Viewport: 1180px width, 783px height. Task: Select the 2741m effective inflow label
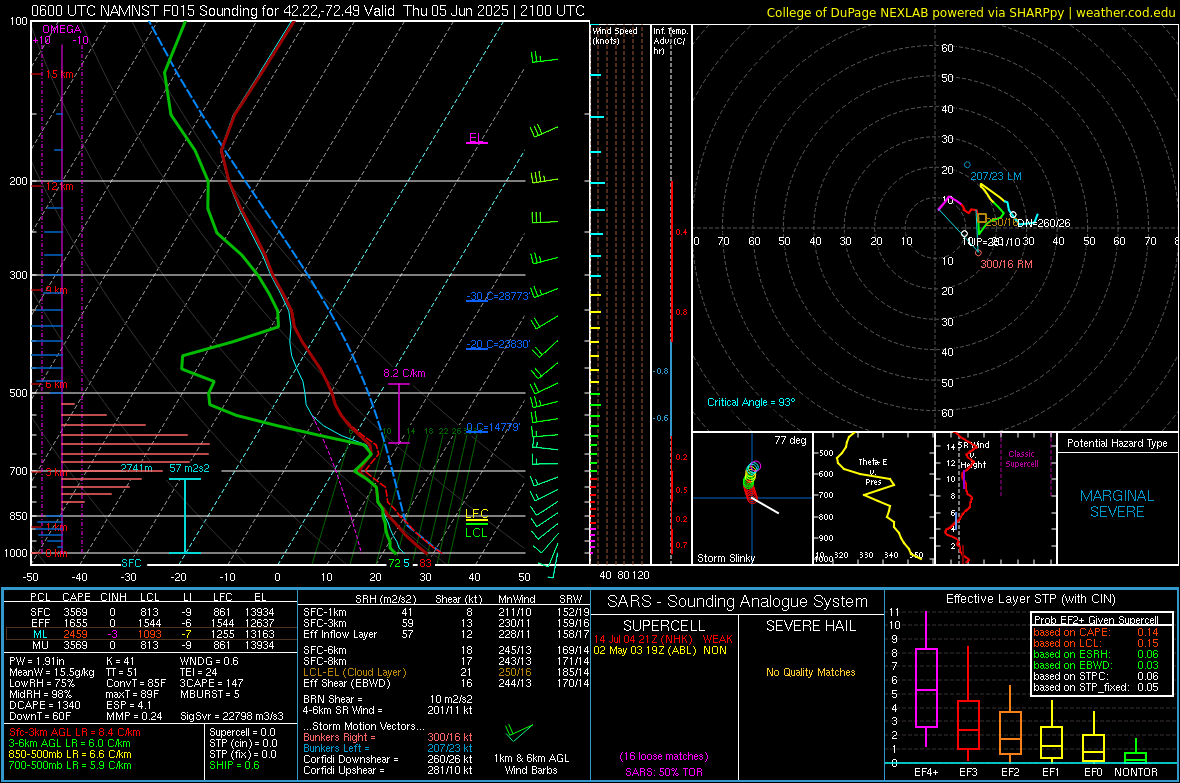(x=136, y=468)
